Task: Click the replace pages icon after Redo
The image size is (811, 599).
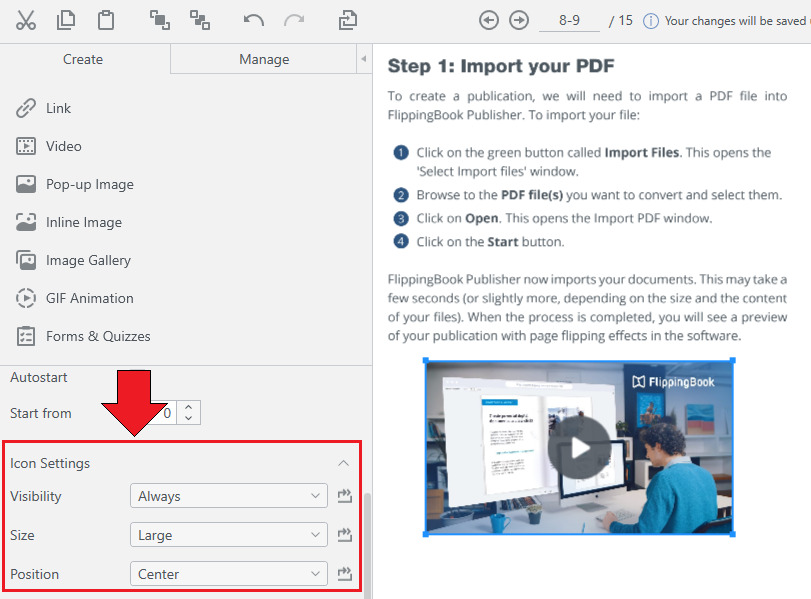Action: pyautogui.click(x=348, y=21)
